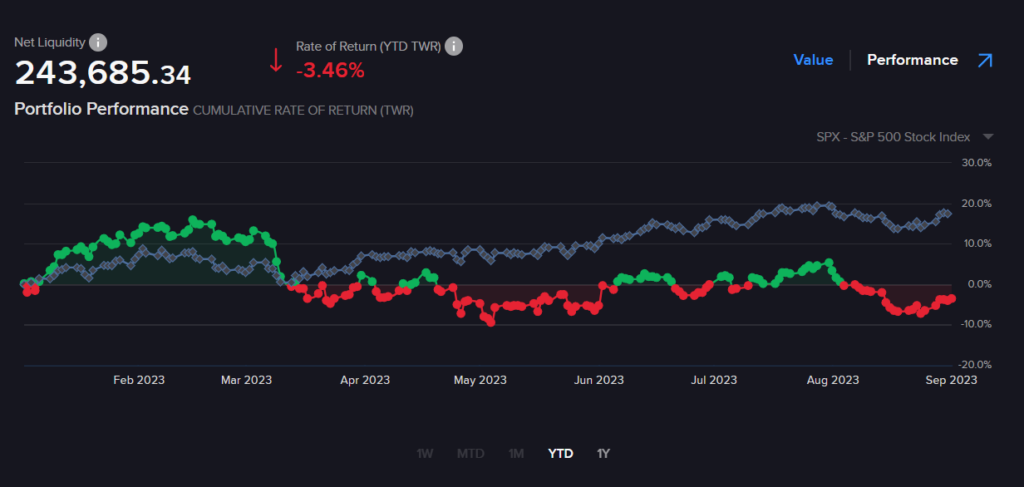Viewport: 1024px width, 487px height.
Task: Switch the chart to 1Y range
Action: tap(603, 453)
